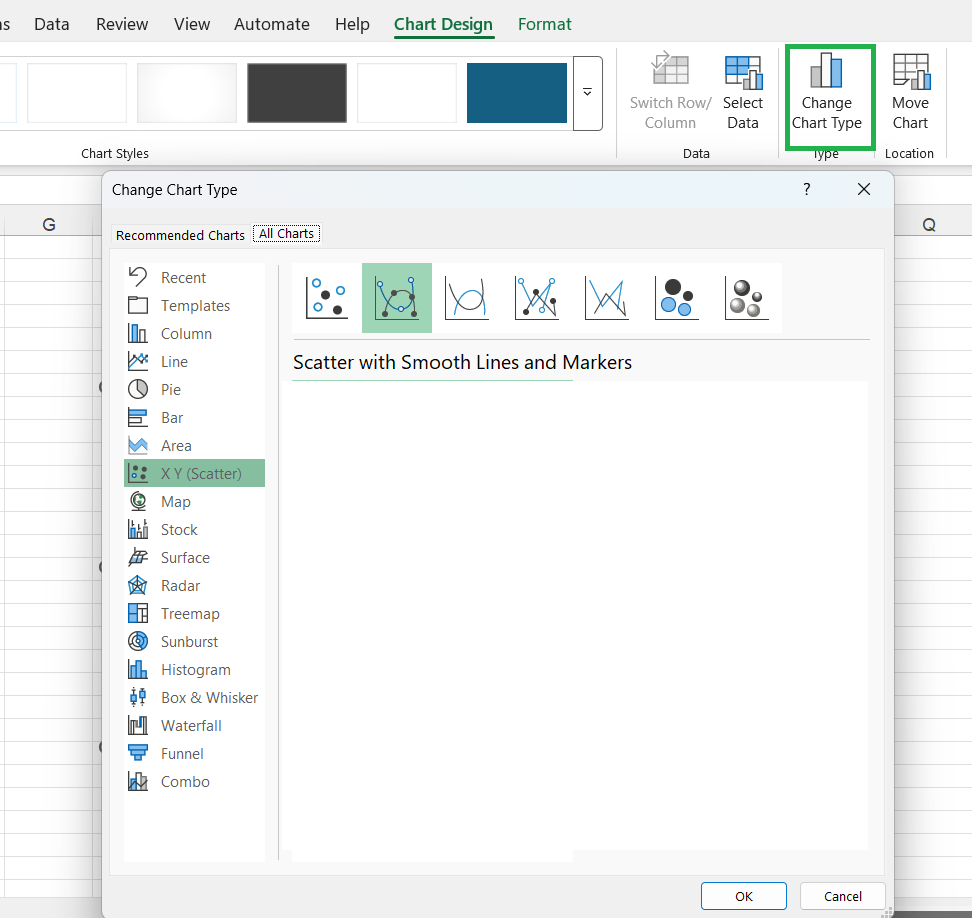Select Scatter with Straight Lines subtype icon
This screenshot has width=972, height=918.
point(607,298)
